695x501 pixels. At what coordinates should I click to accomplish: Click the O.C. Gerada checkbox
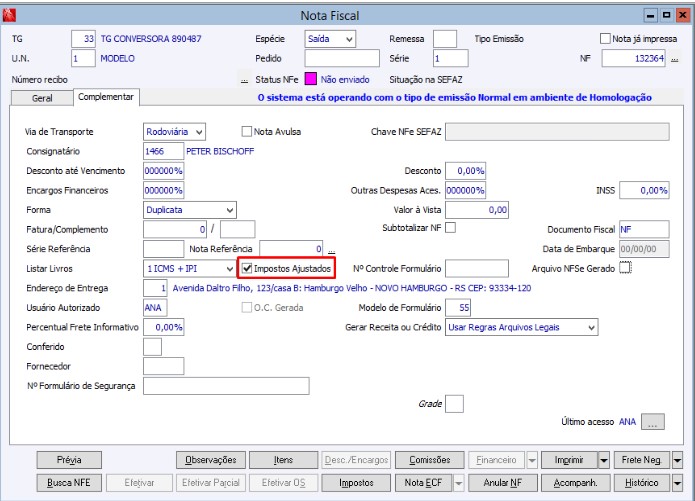coord(246,307)
